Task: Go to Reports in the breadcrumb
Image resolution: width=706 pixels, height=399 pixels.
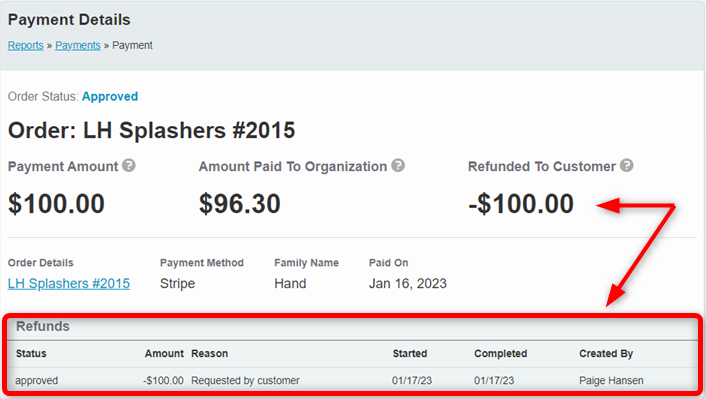Action: (26, 45)
